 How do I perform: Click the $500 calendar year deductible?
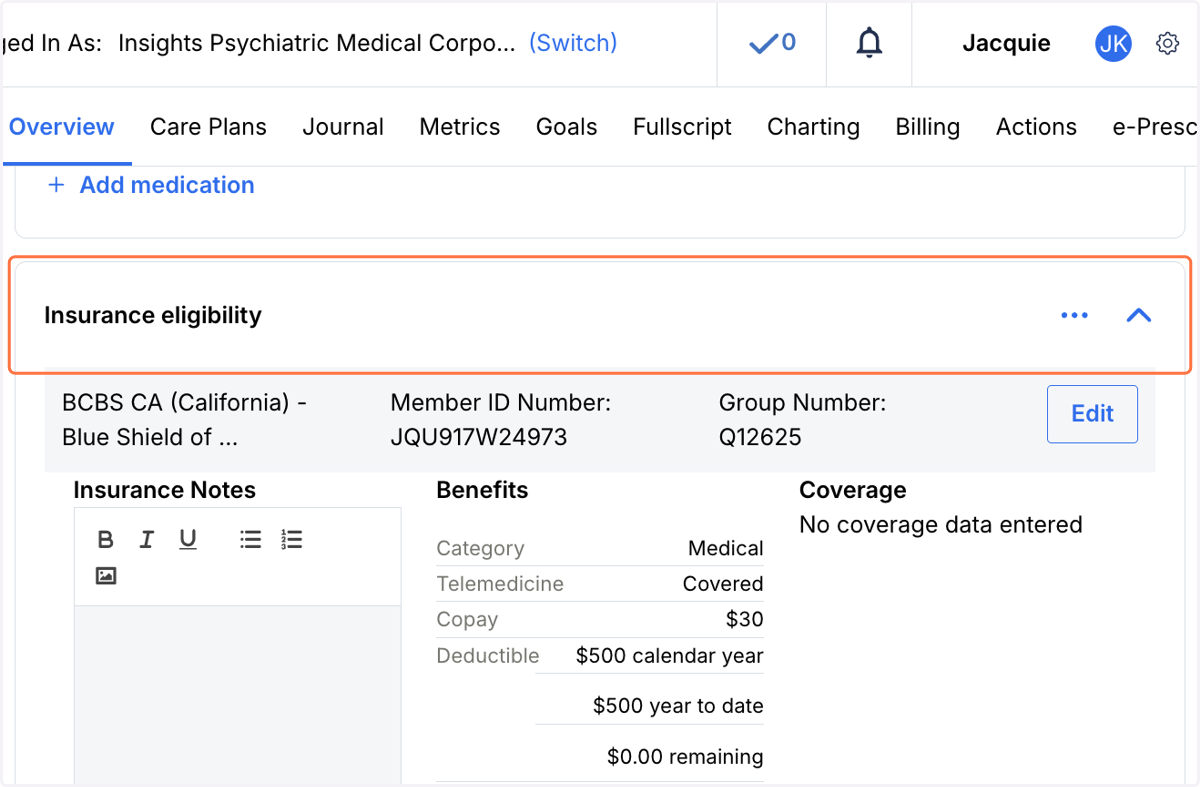click(670, 656)
